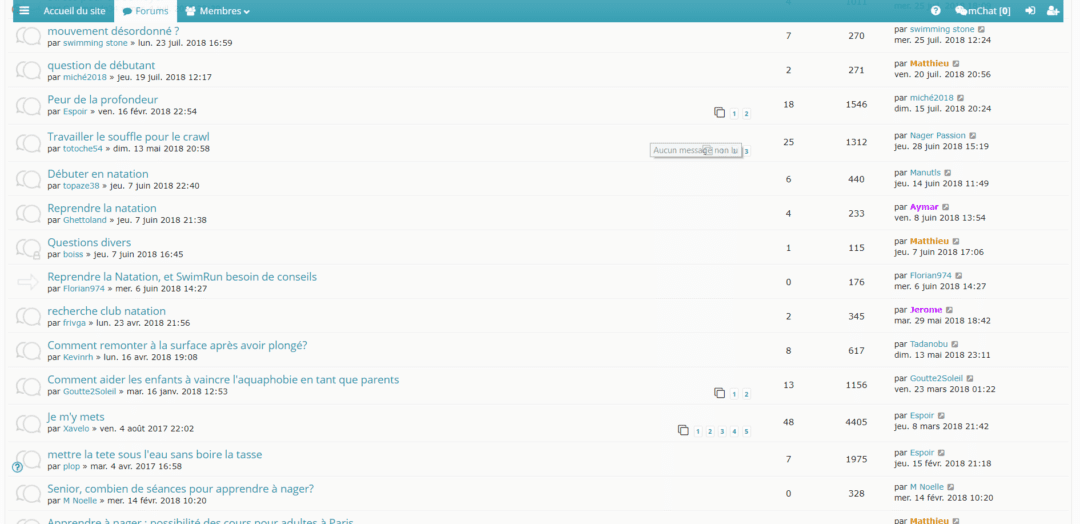Click small help circle icon near mettre la tete topic
This screenshot has width=1080, height=524.
[17, 467]
